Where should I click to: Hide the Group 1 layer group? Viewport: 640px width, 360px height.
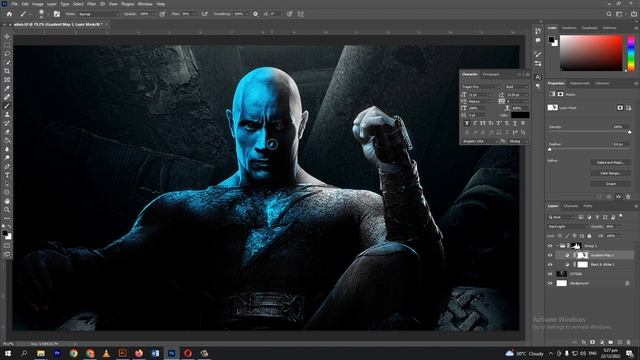(550, 246)
